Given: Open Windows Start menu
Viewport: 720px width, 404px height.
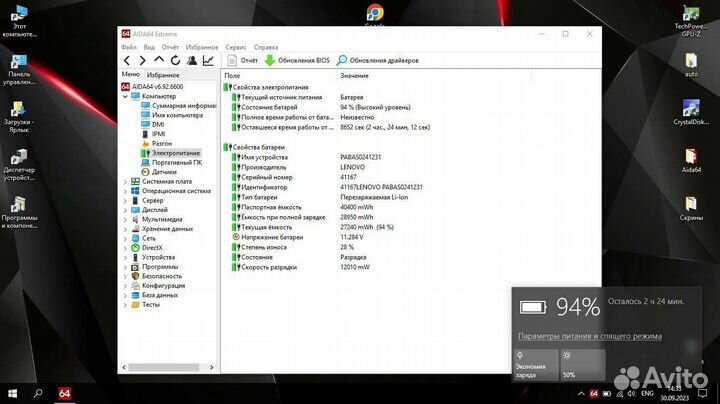Looking at the screenshot, I should point(12,393).
